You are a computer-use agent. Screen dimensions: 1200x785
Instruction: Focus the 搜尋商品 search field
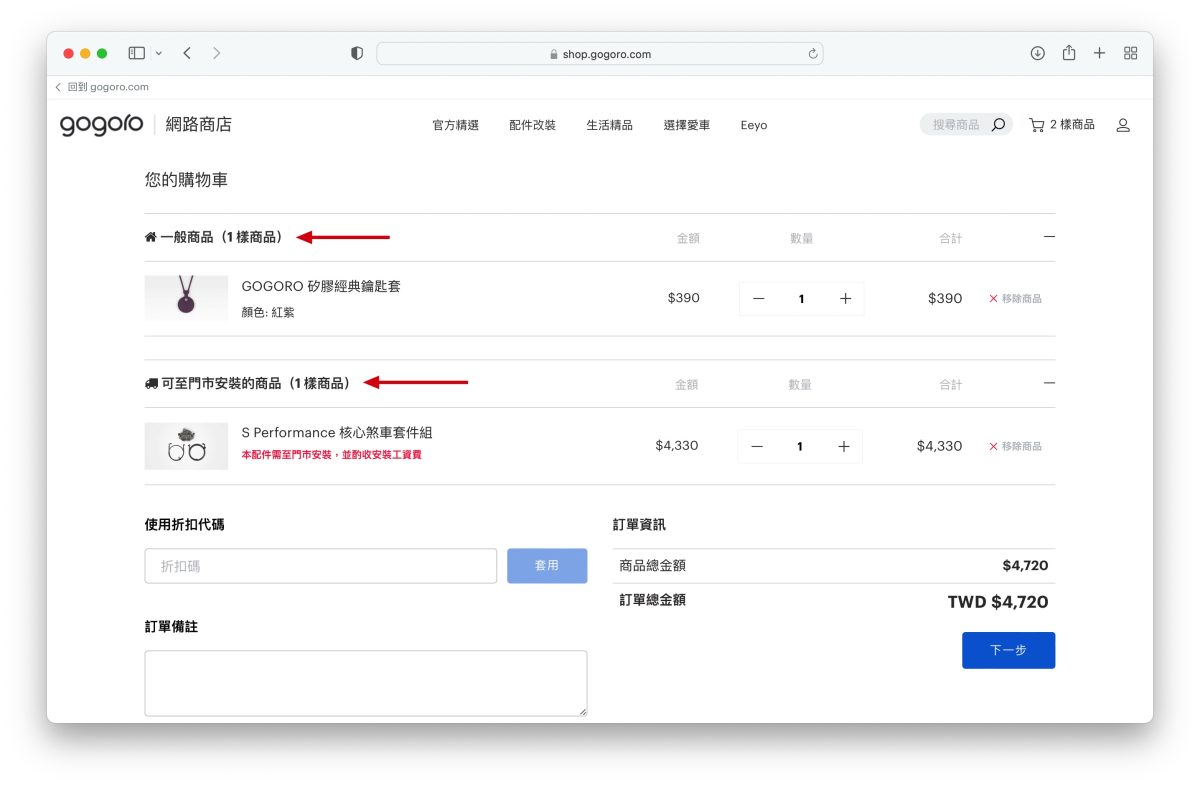point(955,125)
